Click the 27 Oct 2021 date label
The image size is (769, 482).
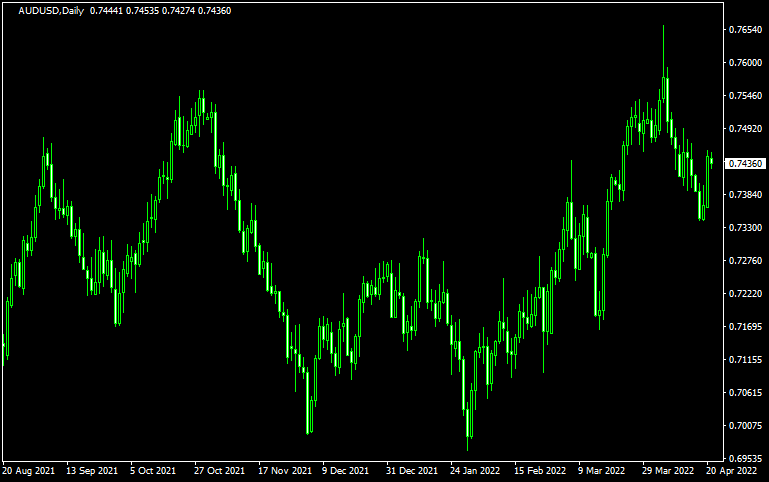219,471
